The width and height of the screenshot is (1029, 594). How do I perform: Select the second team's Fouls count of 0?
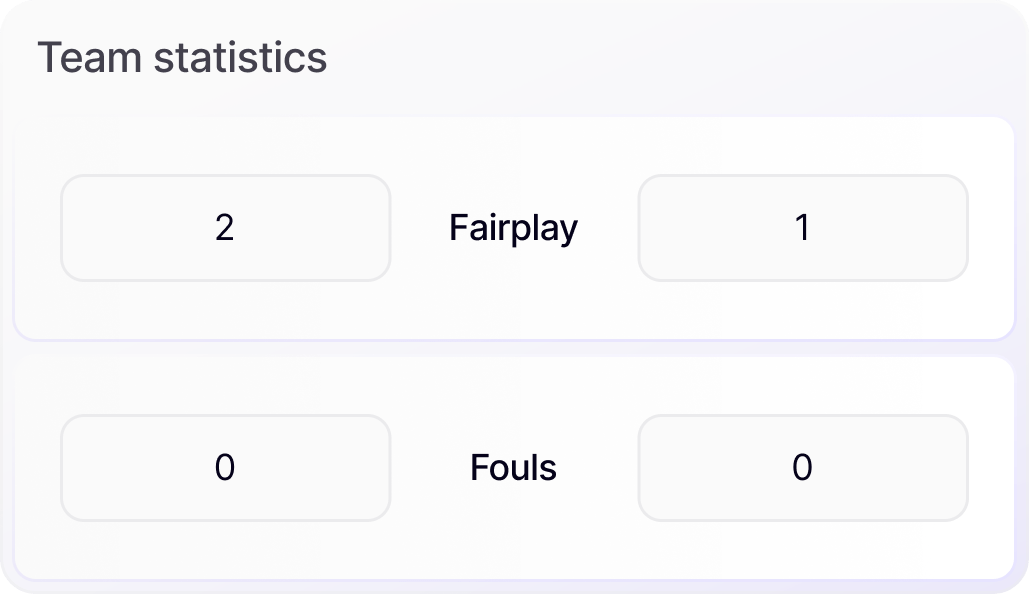pos(802,468)
